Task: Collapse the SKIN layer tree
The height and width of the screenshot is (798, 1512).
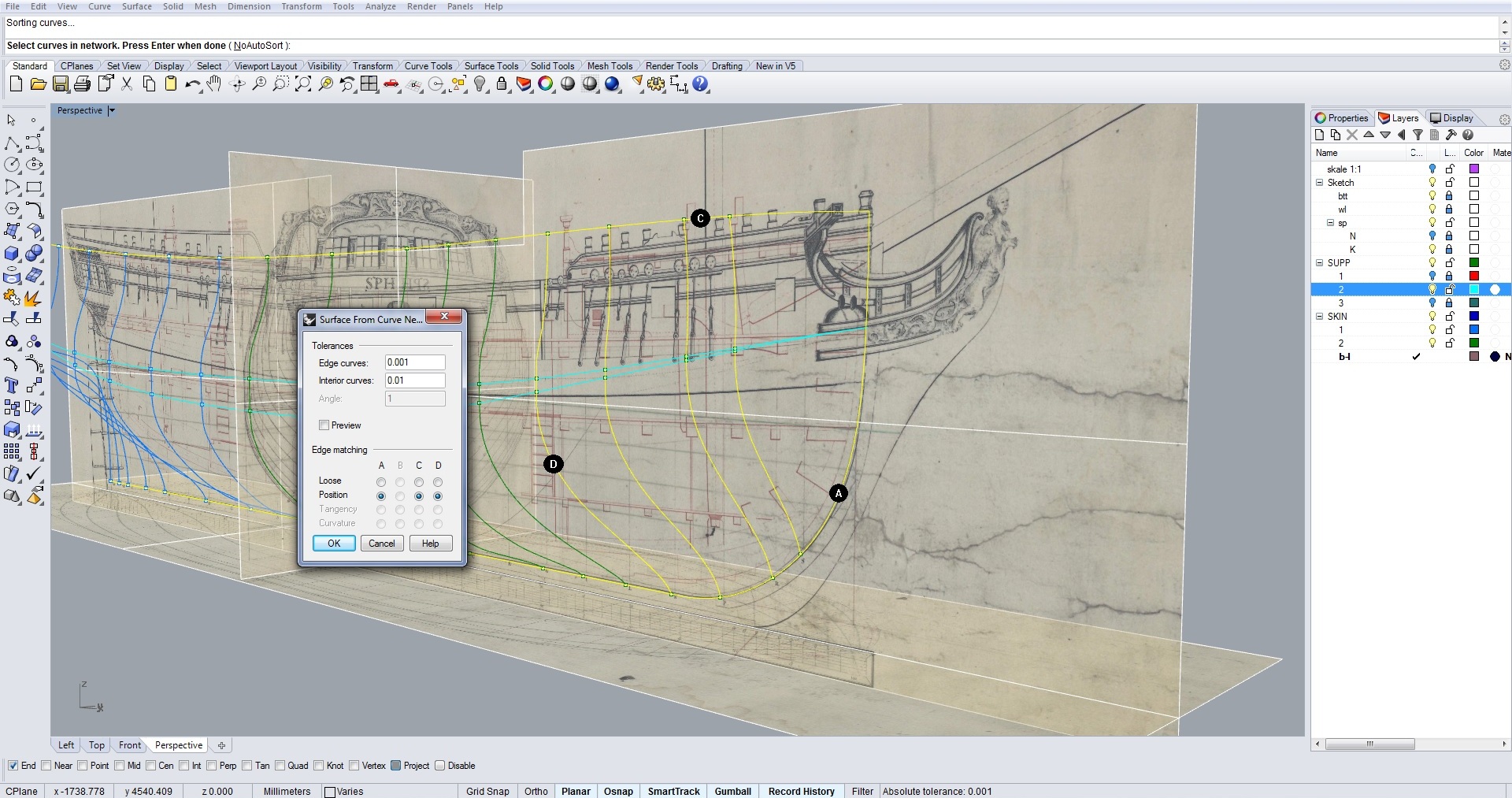Action: [1320, 317]
